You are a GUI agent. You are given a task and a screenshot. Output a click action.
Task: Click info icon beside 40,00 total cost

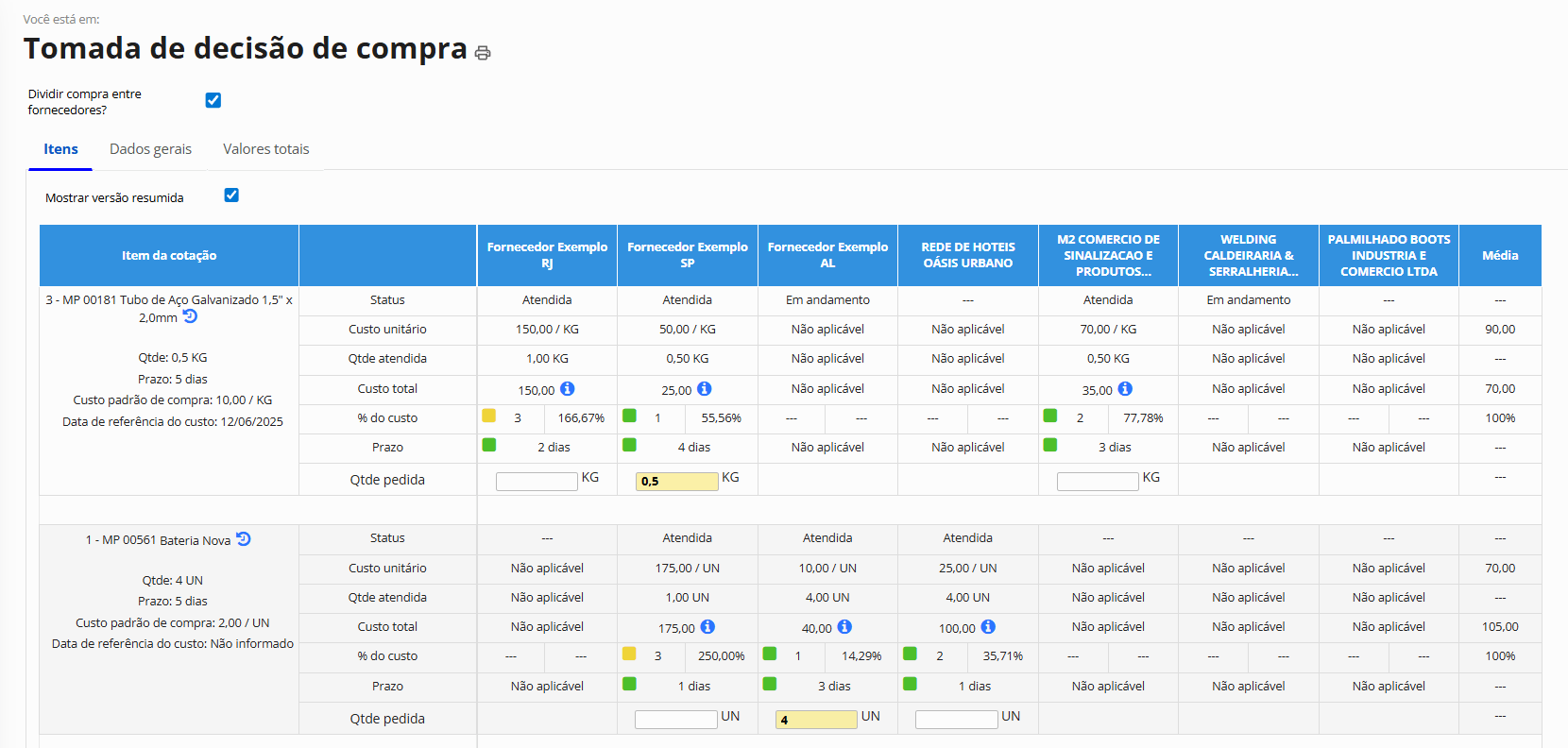coord(844,627)
